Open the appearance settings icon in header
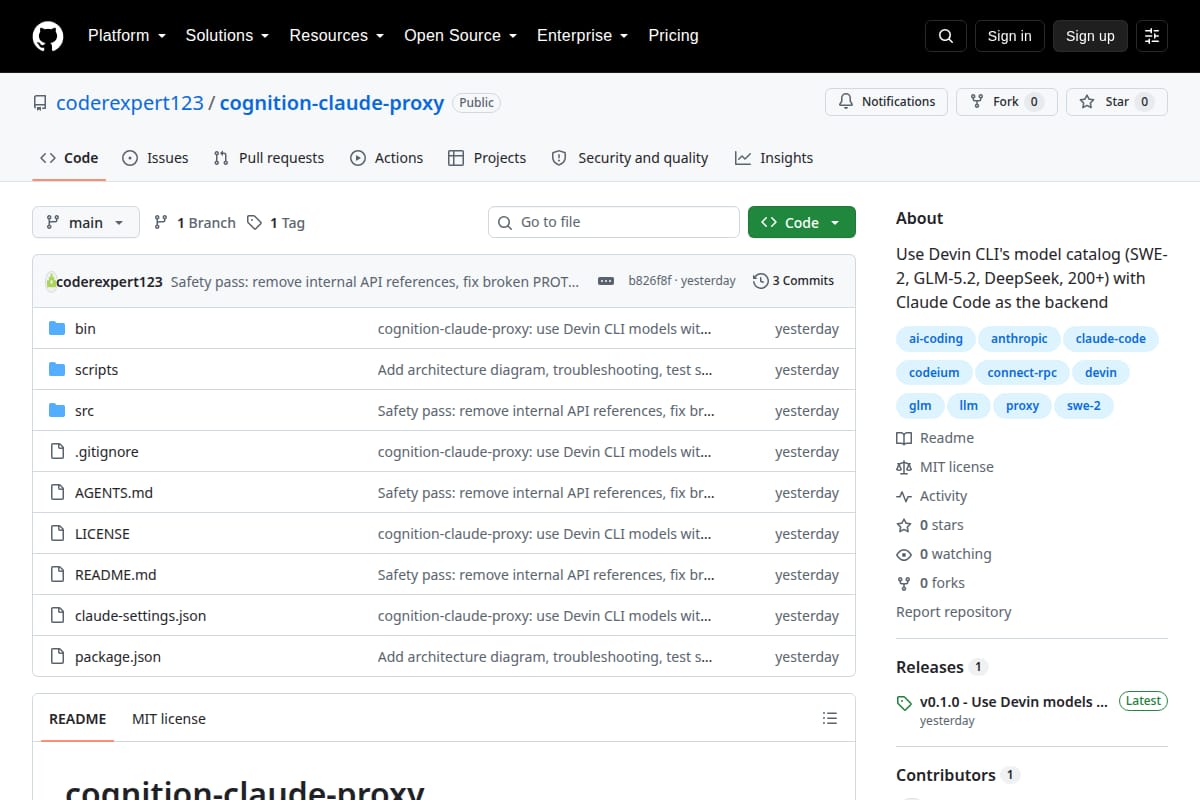 (x=1152, y=36)
